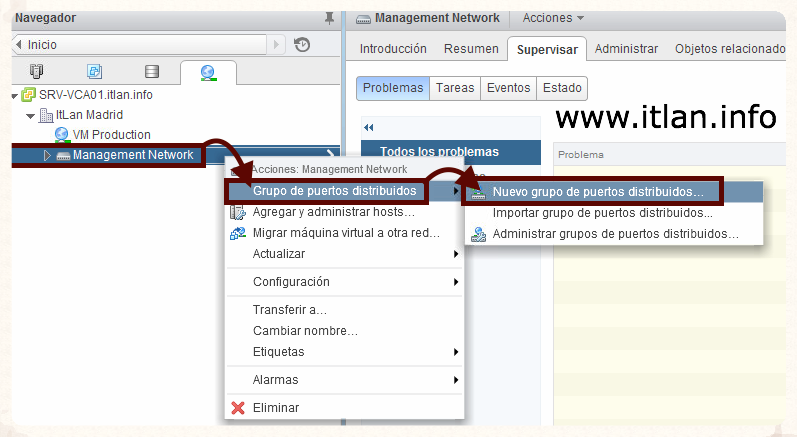Open the Administrar tab
The width and height of the screenshot is (797, 437).
626,49
